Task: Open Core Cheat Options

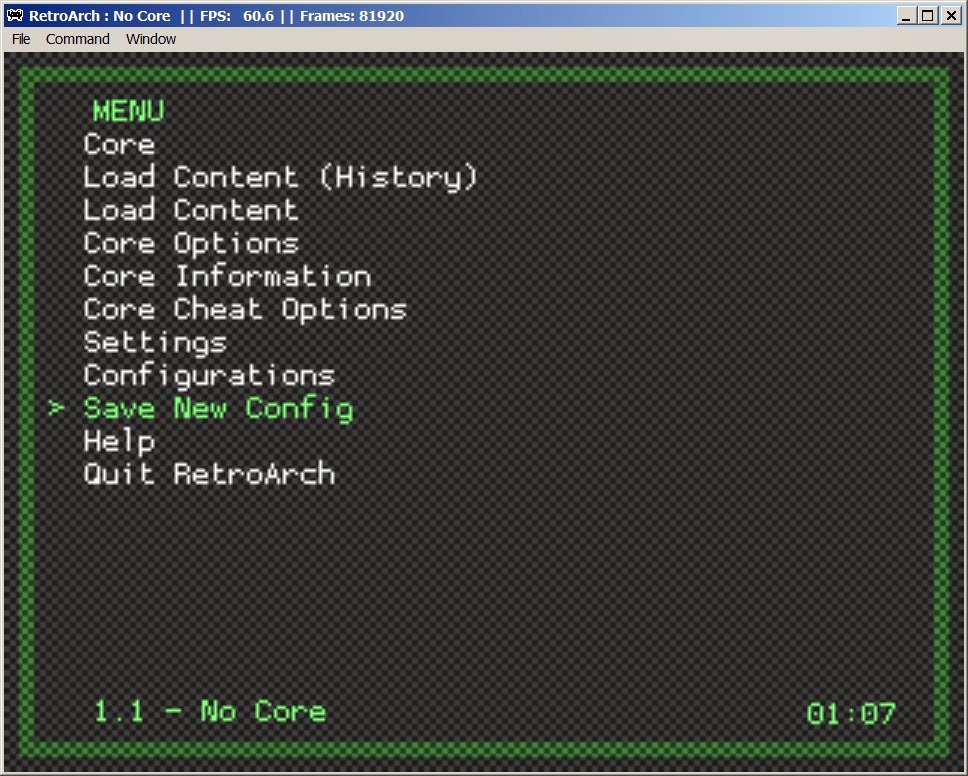Action: [x=245, y=310]
